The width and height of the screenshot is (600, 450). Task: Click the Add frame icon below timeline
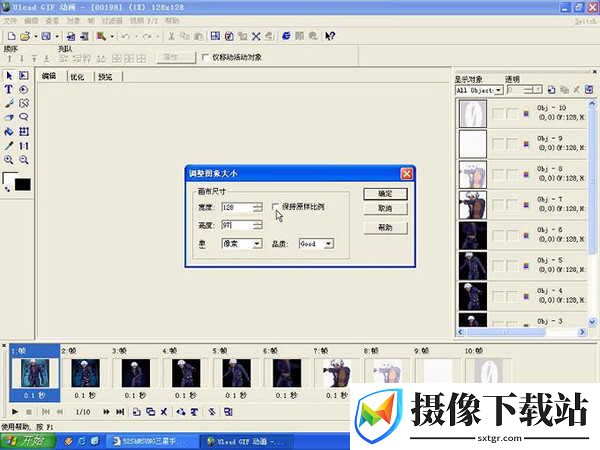(x=137, y=412)
